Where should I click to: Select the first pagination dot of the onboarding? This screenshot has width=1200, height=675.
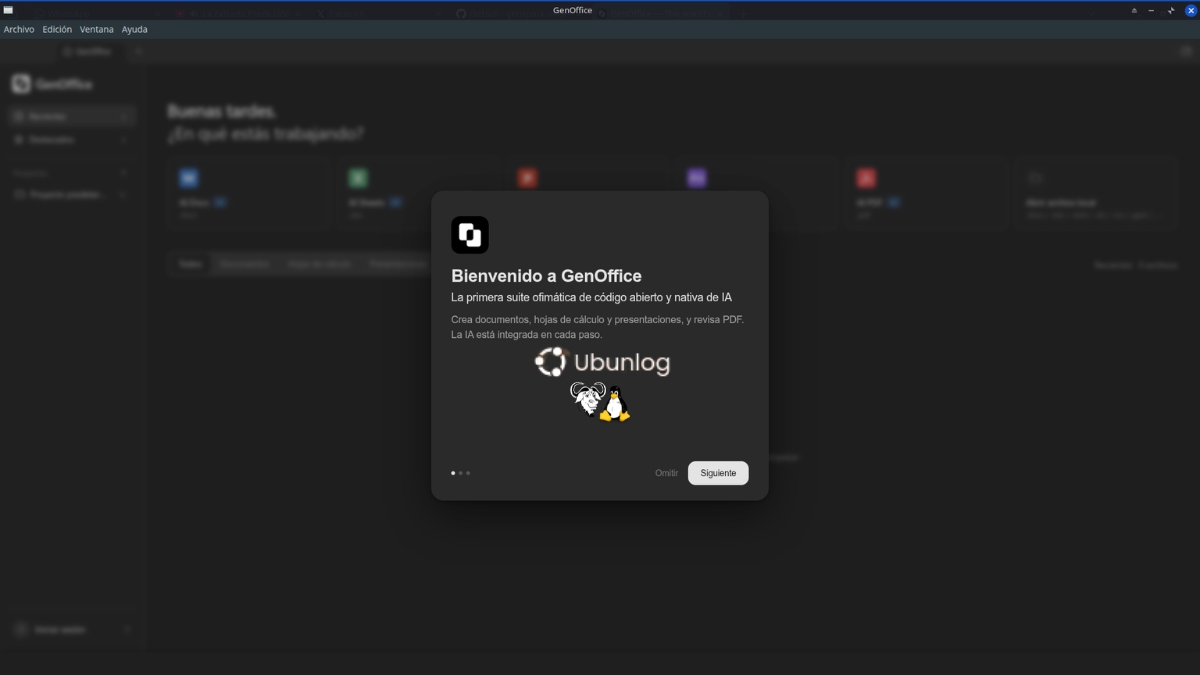(x=453, y=473)
